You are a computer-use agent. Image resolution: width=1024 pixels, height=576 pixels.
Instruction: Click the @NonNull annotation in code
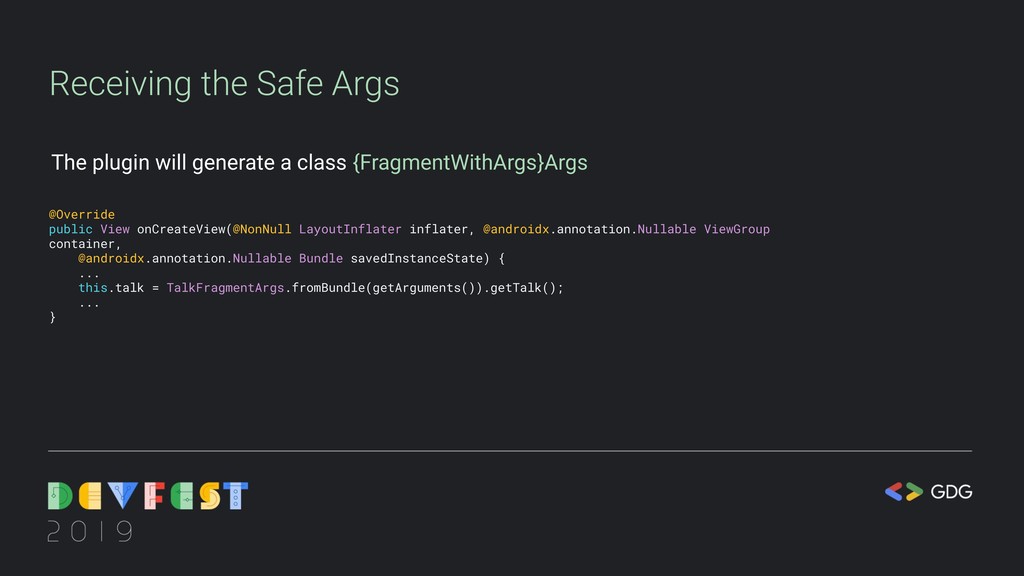(x=262, y=229)
